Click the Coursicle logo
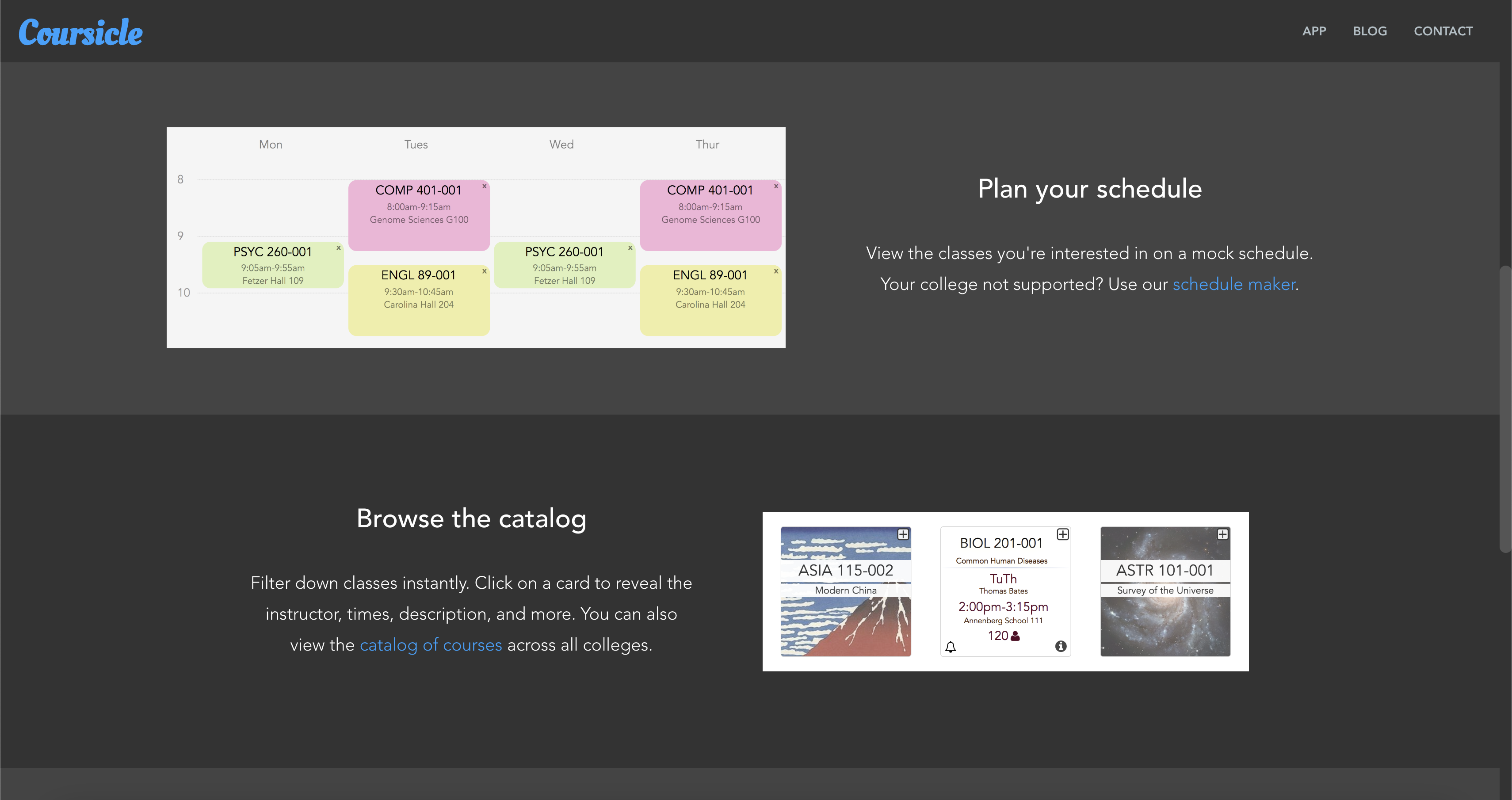 tap(80, 32)
